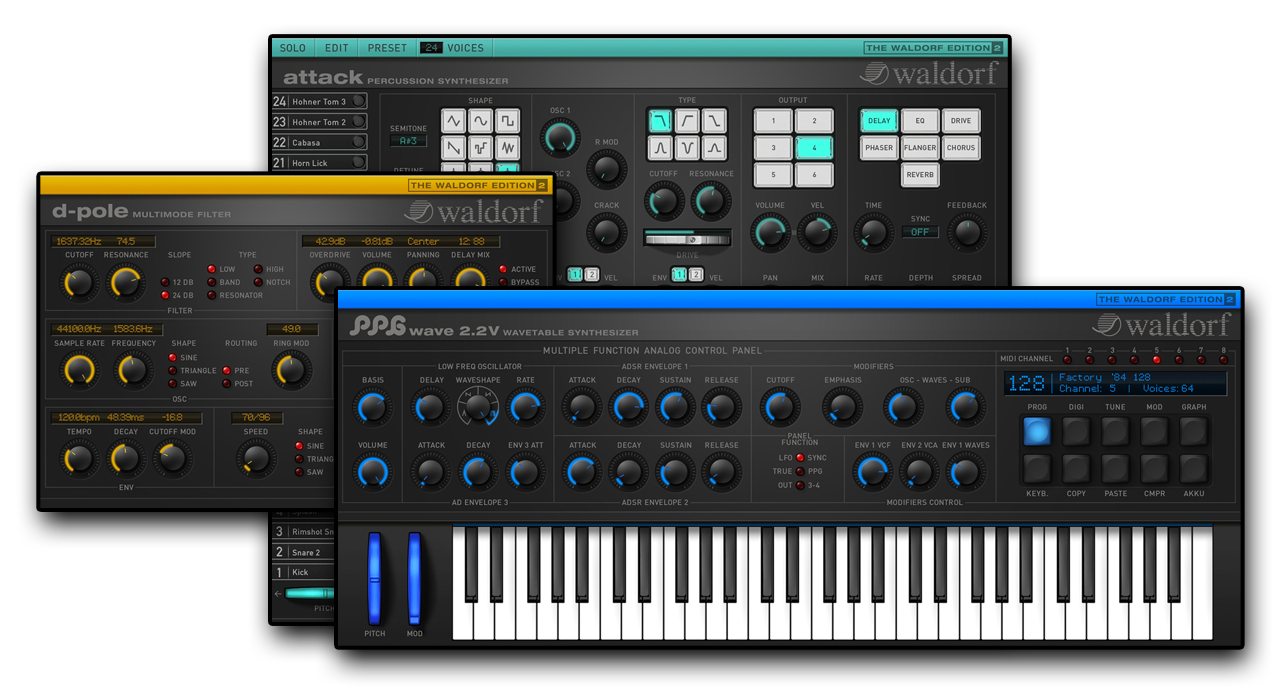
Task: Select output 2 button in Attack
Action: tap(814, 121)
